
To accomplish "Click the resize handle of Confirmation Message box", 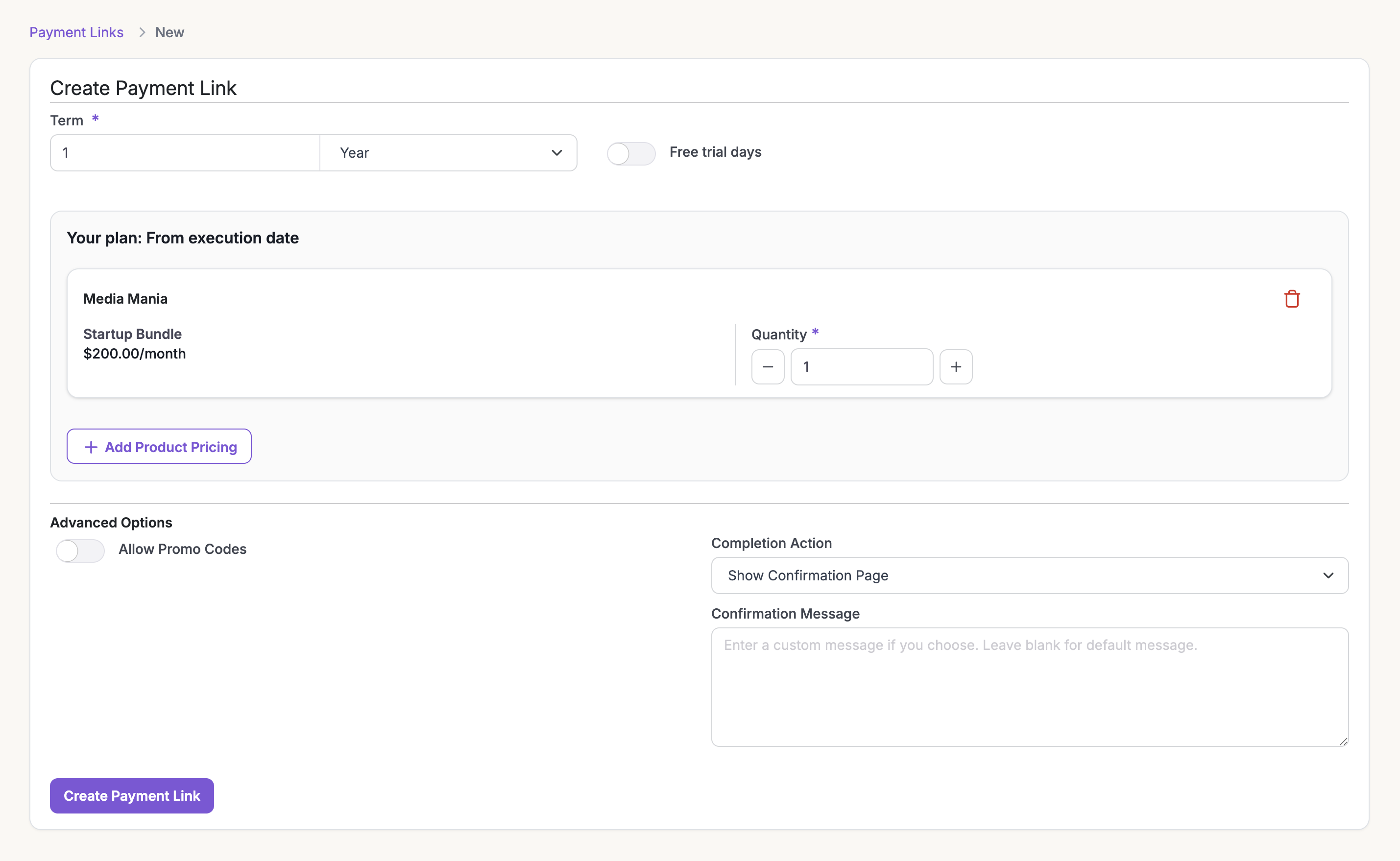I will click(x=1343, y=741).
